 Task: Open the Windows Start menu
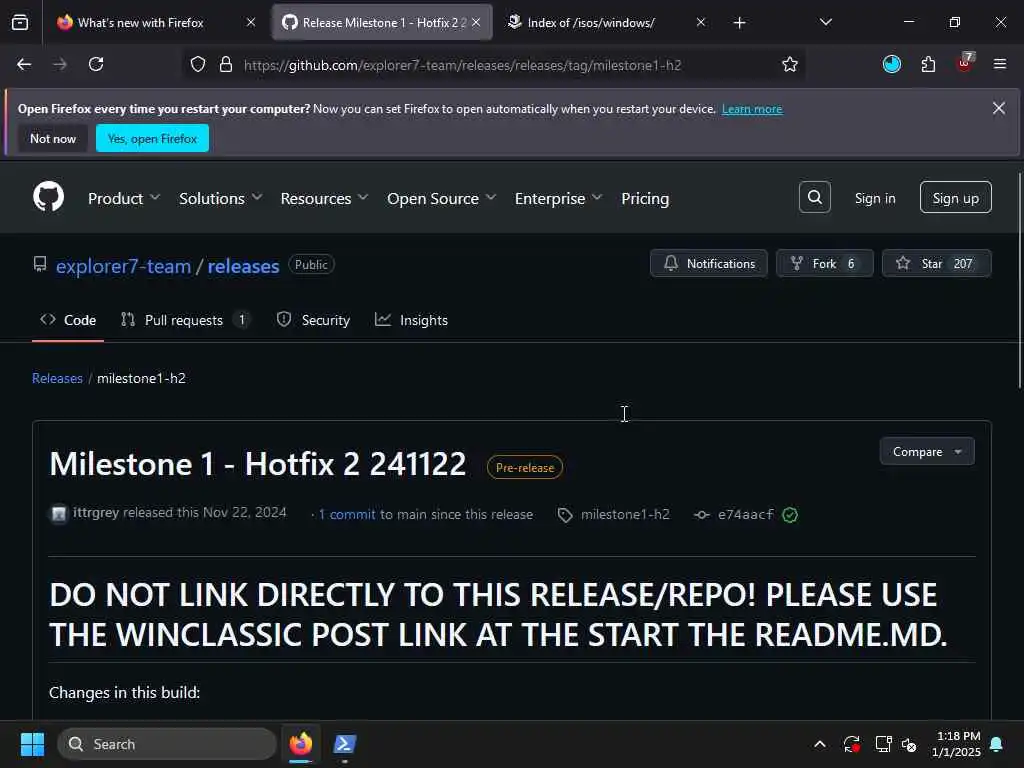point(32,744)
